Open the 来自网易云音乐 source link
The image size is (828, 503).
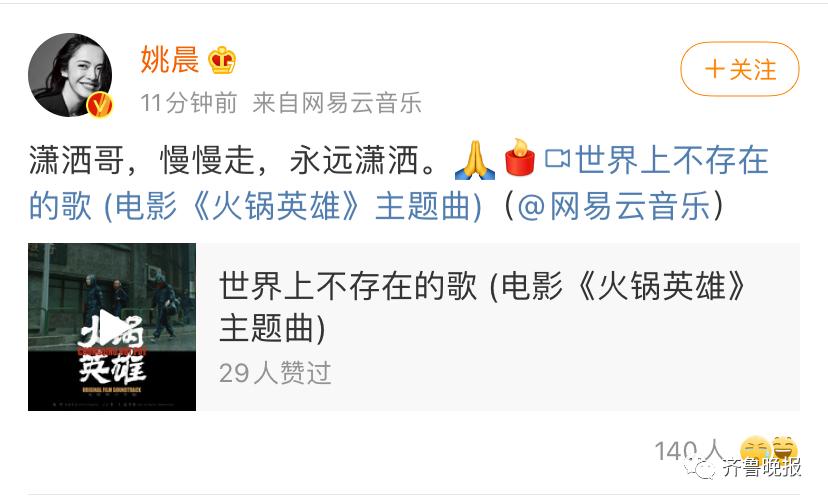[337, 103]
